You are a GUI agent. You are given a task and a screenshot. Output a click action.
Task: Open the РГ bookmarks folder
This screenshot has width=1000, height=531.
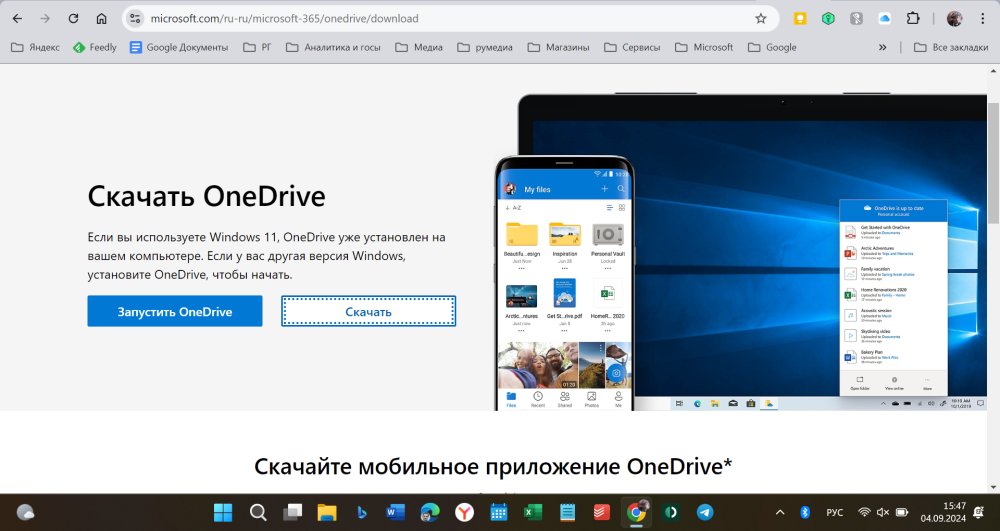point(258,47)
